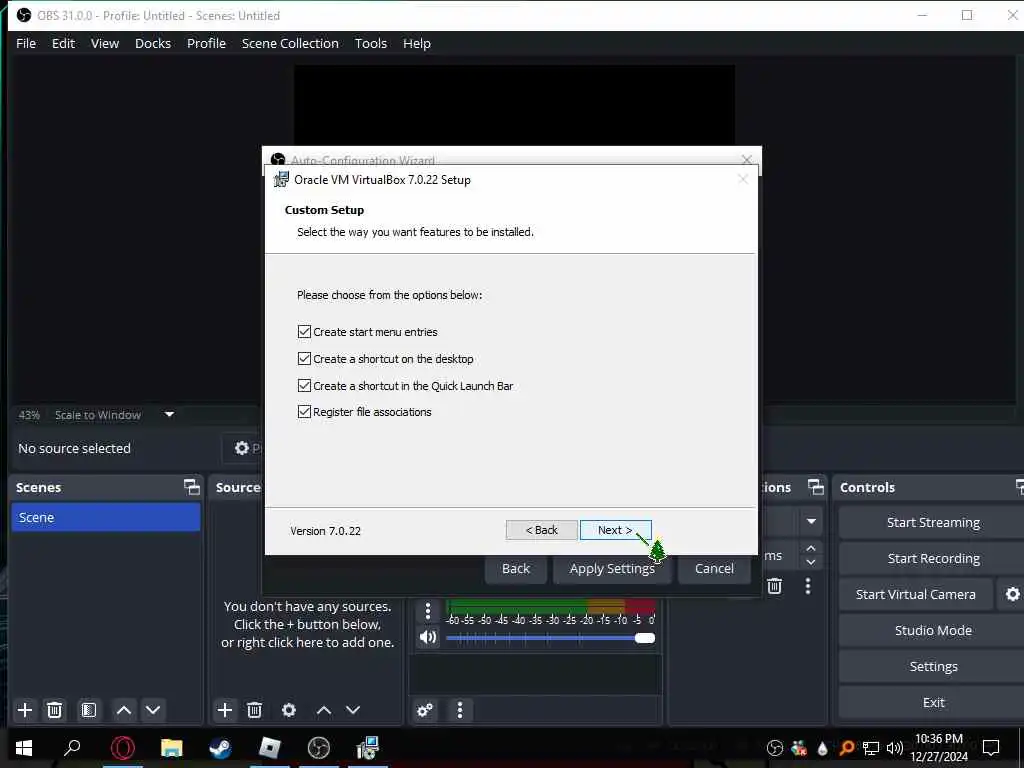This screenshot has width=1024, height=768.
Task: Open Steam from taskbar
Action: click(x=220, y=748)
